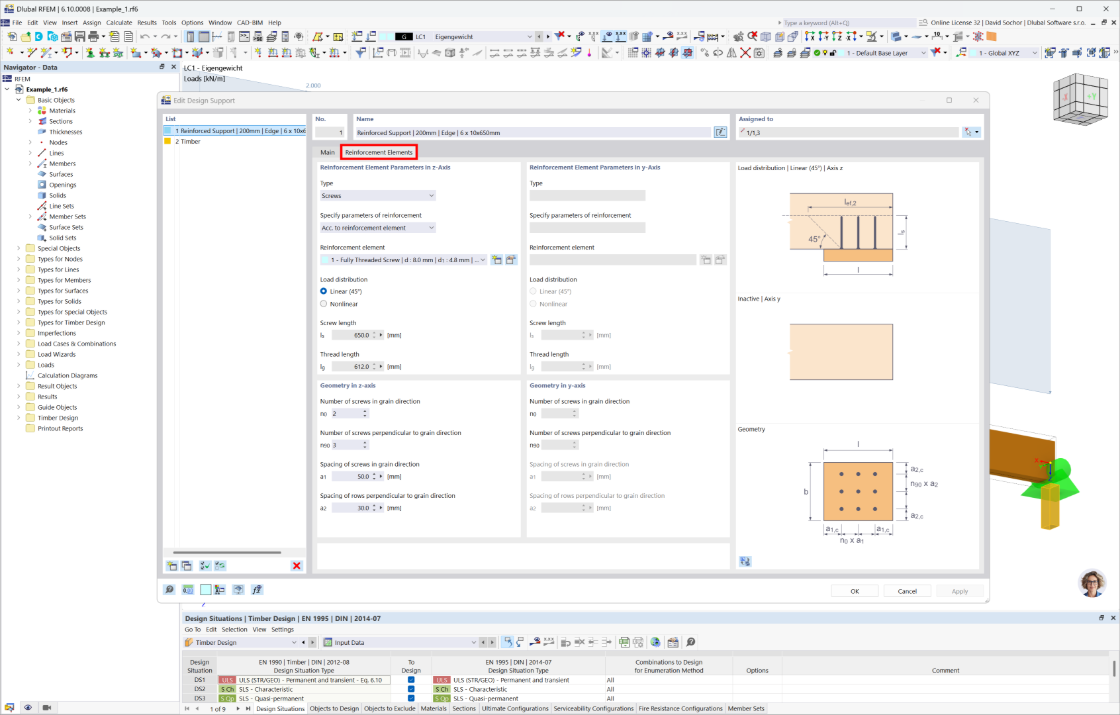Open the CAD-BIM menu
The width and height of the screenshot is (1120, 715).
(250, 23)
